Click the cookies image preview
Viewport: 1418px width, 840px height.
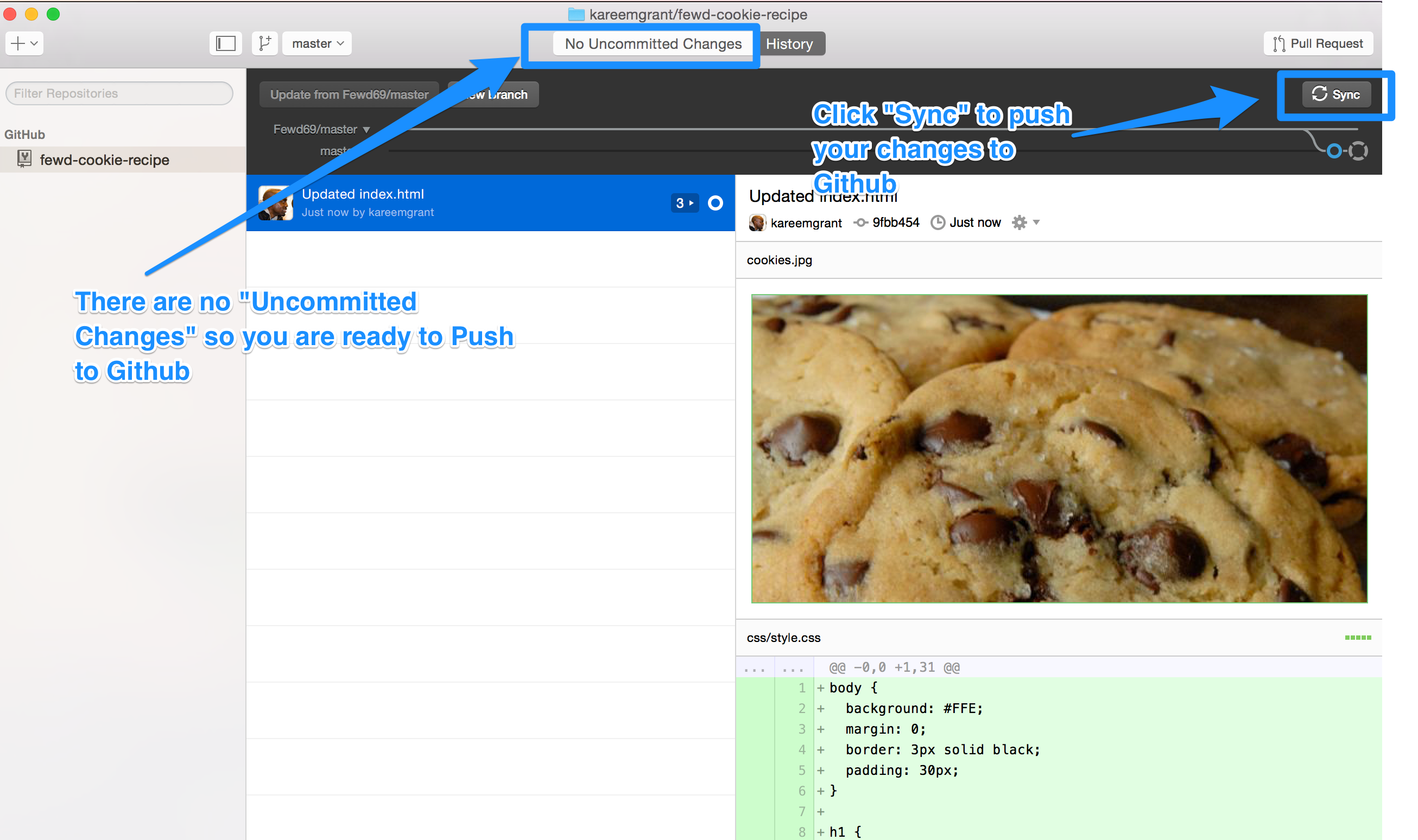coord(1059,448)
